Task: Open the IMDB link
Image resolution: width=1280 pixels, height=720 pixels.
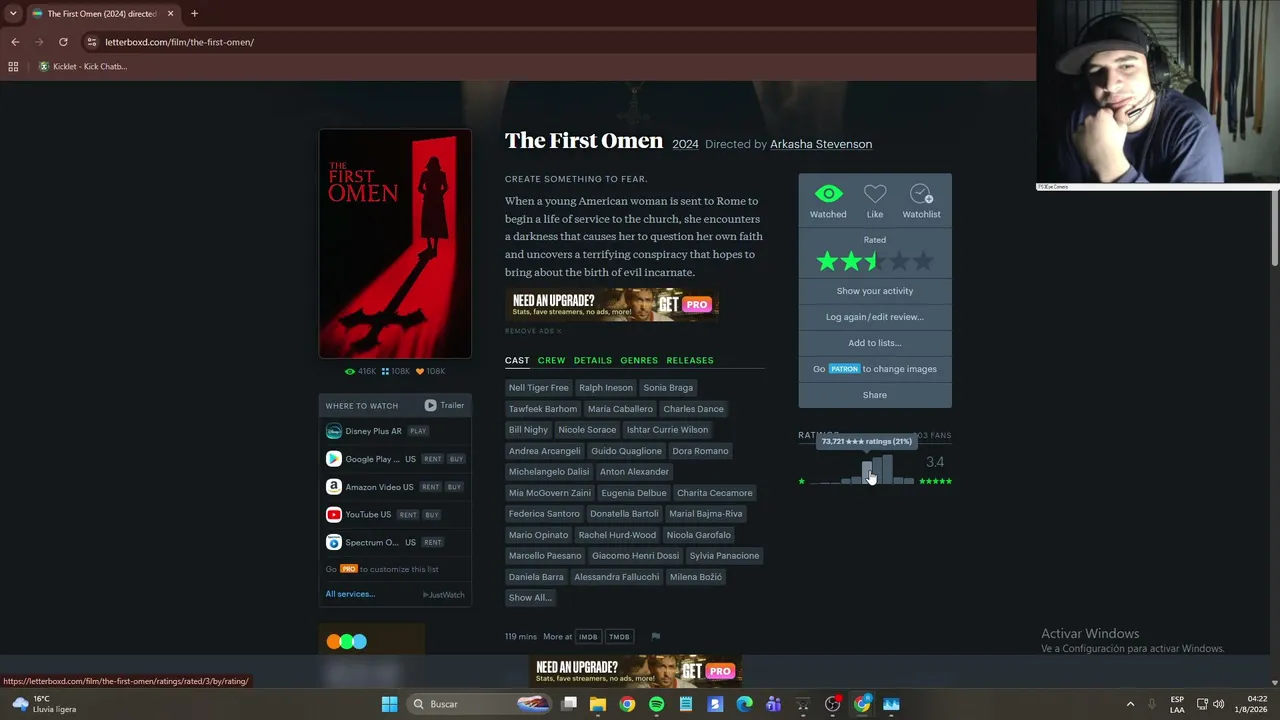Action: (588, 637)
